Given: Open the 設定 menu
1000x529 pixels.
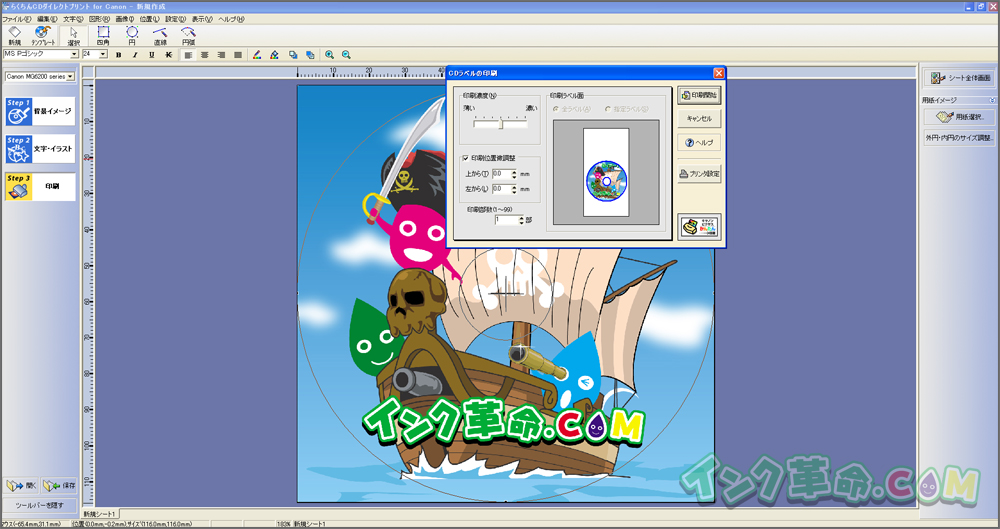Looking at the screenshot, I should 175,19.
